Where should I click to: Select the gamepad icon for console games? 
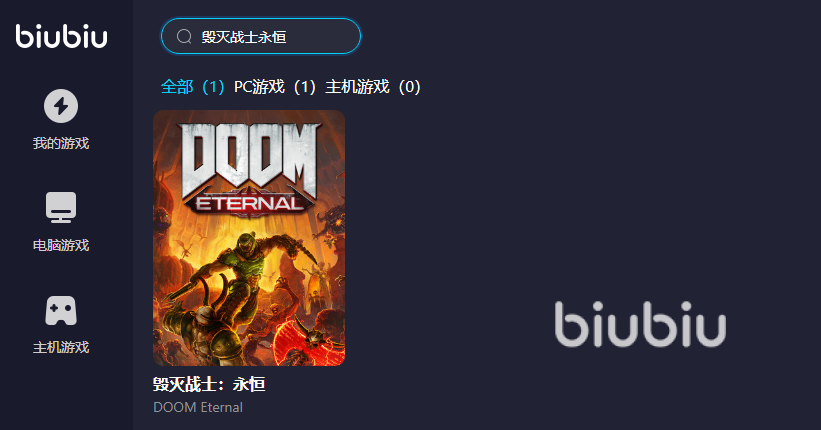click(x=61, y=311)
